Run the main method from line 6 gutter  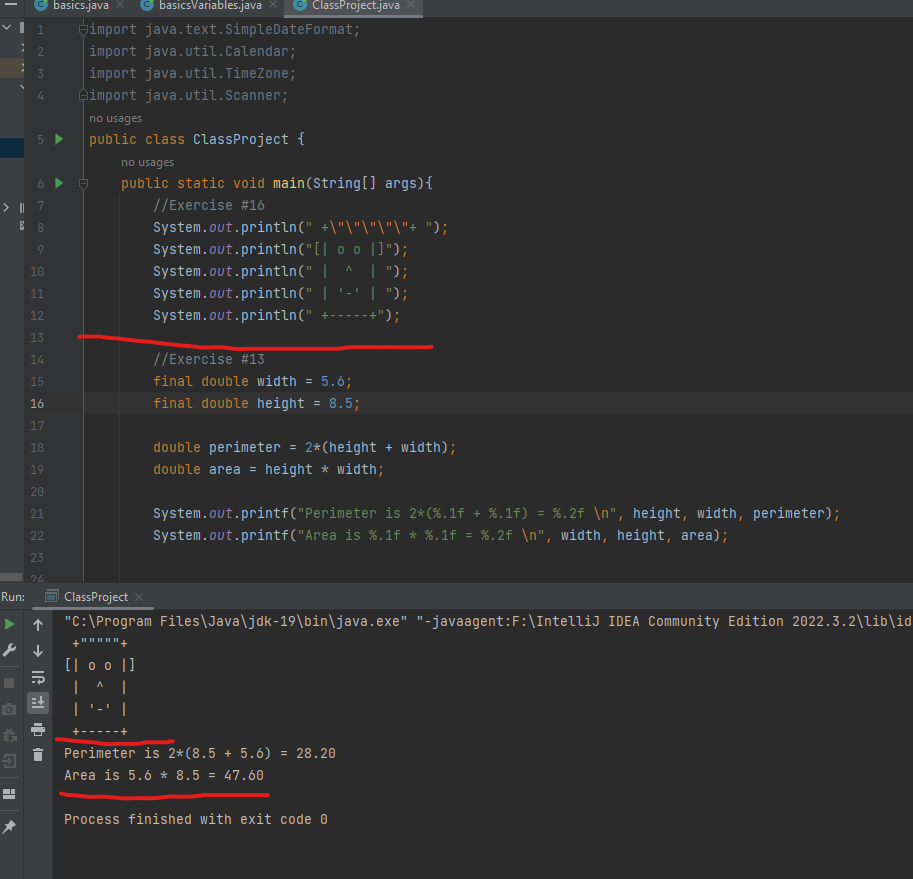point(59,183)
